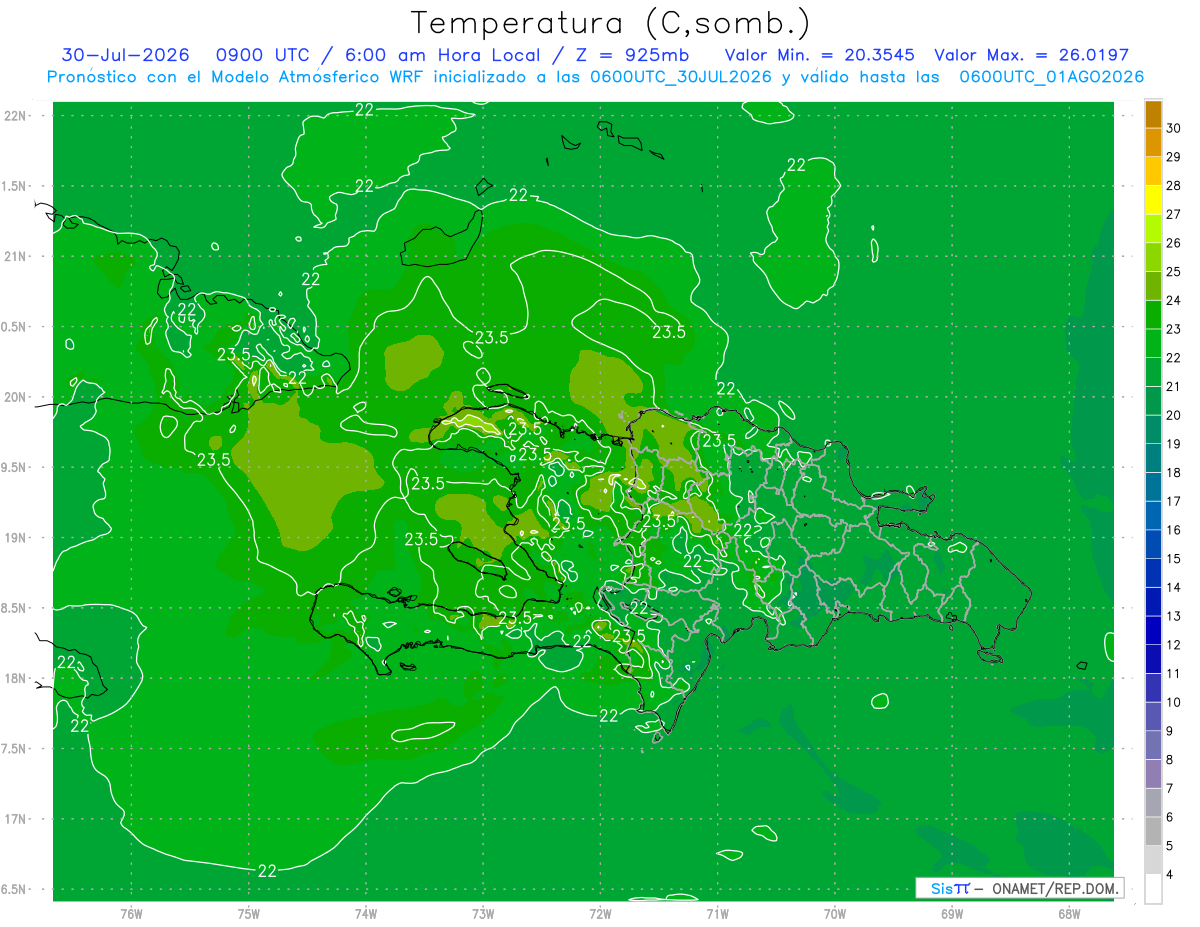
Task: Click the "27" color scale label
Action: (x=1176, y=214)
